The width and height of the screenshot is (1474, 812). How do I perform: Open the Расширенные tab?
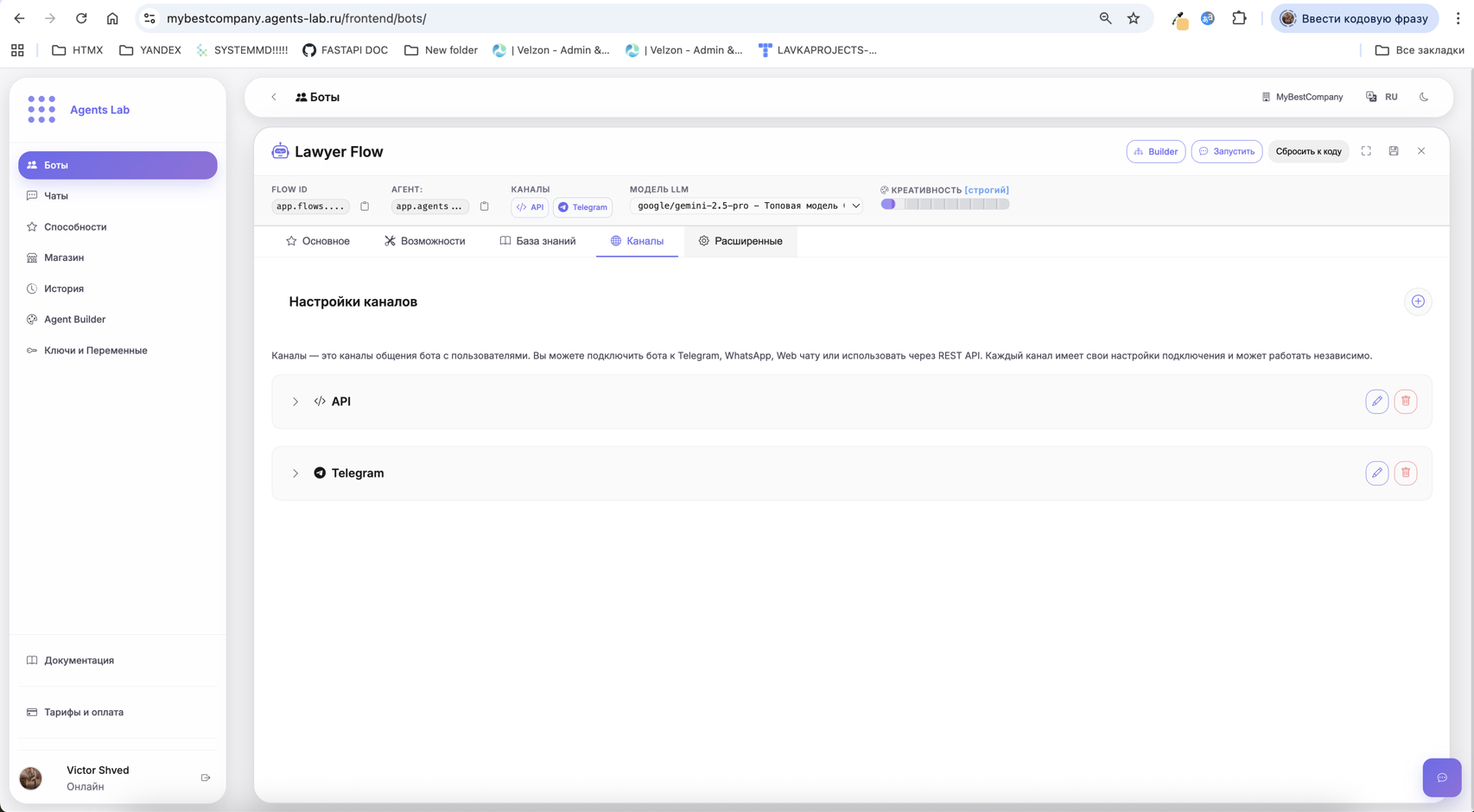click(740, 241)
